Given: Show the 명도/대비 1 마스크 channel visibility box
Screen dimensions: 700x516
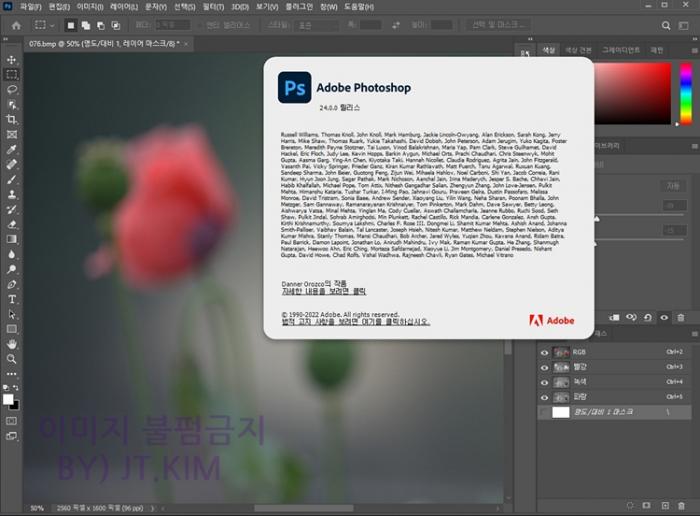Looking at the screenshot, I should (544, 412).
